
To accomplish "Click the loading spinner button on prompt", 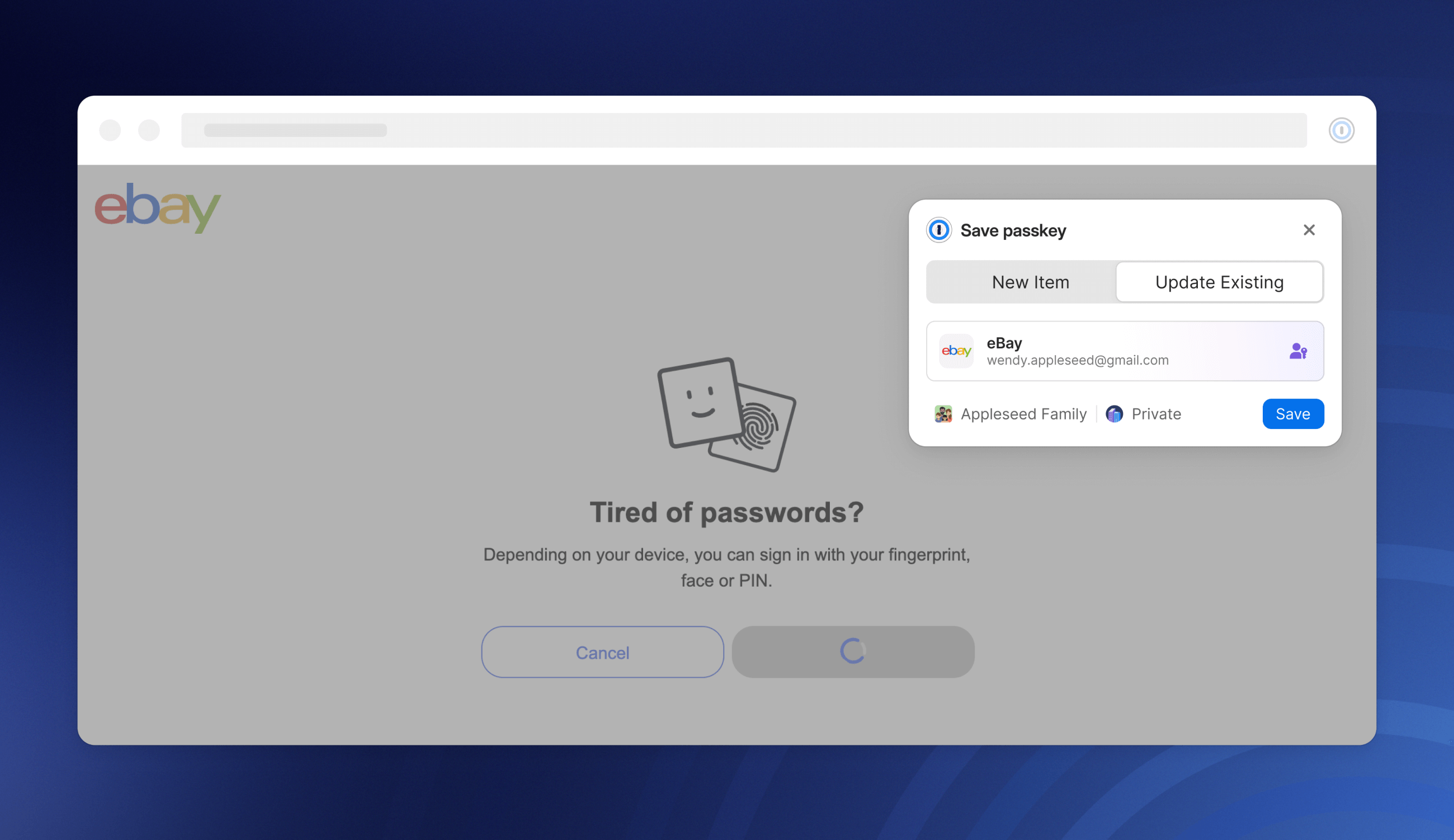I will pyautogui.click(x=853, y=652).
